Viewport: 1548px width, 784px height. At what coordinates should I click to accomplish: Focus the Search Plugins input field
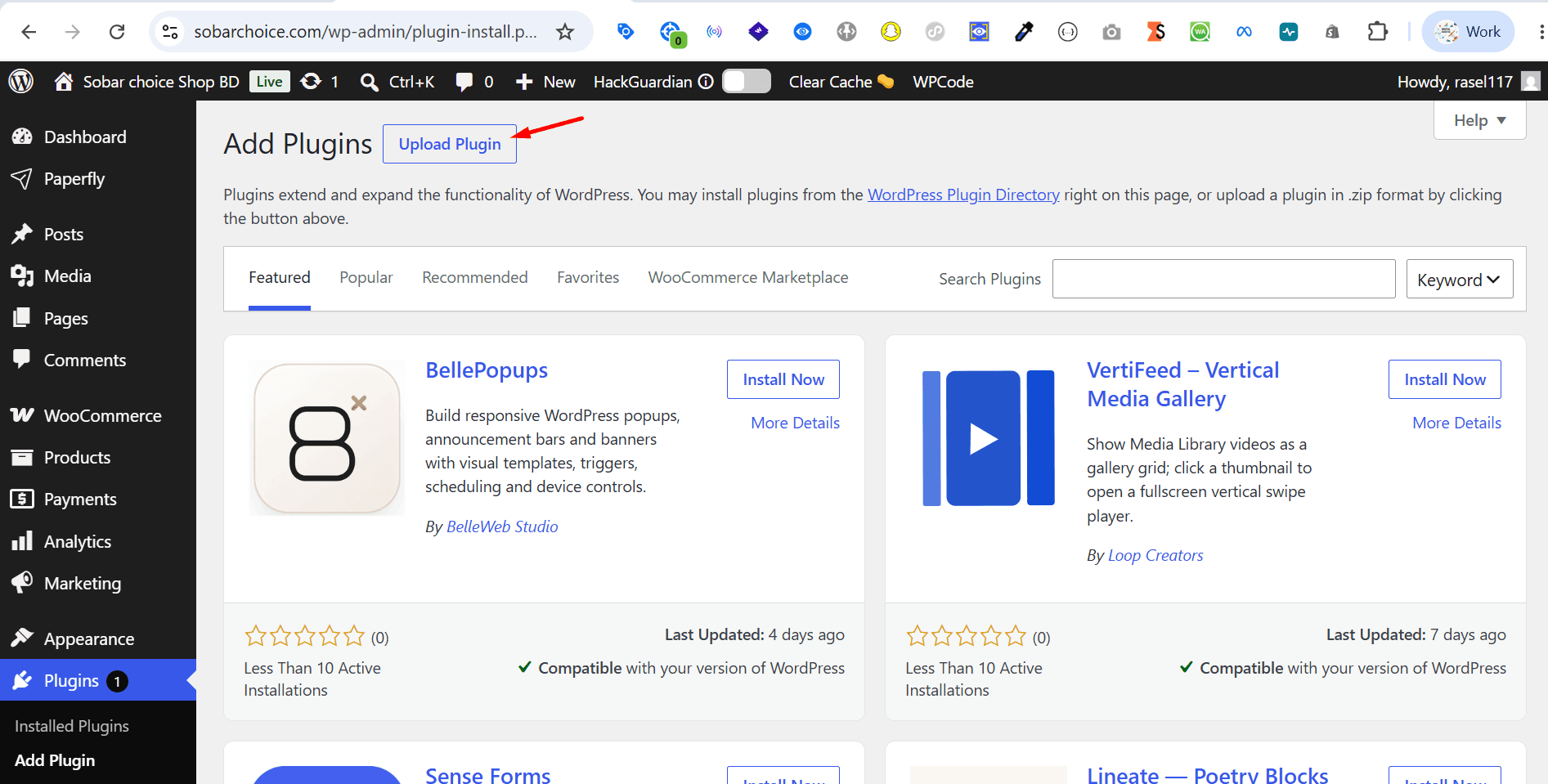(x=1223, y=279)
